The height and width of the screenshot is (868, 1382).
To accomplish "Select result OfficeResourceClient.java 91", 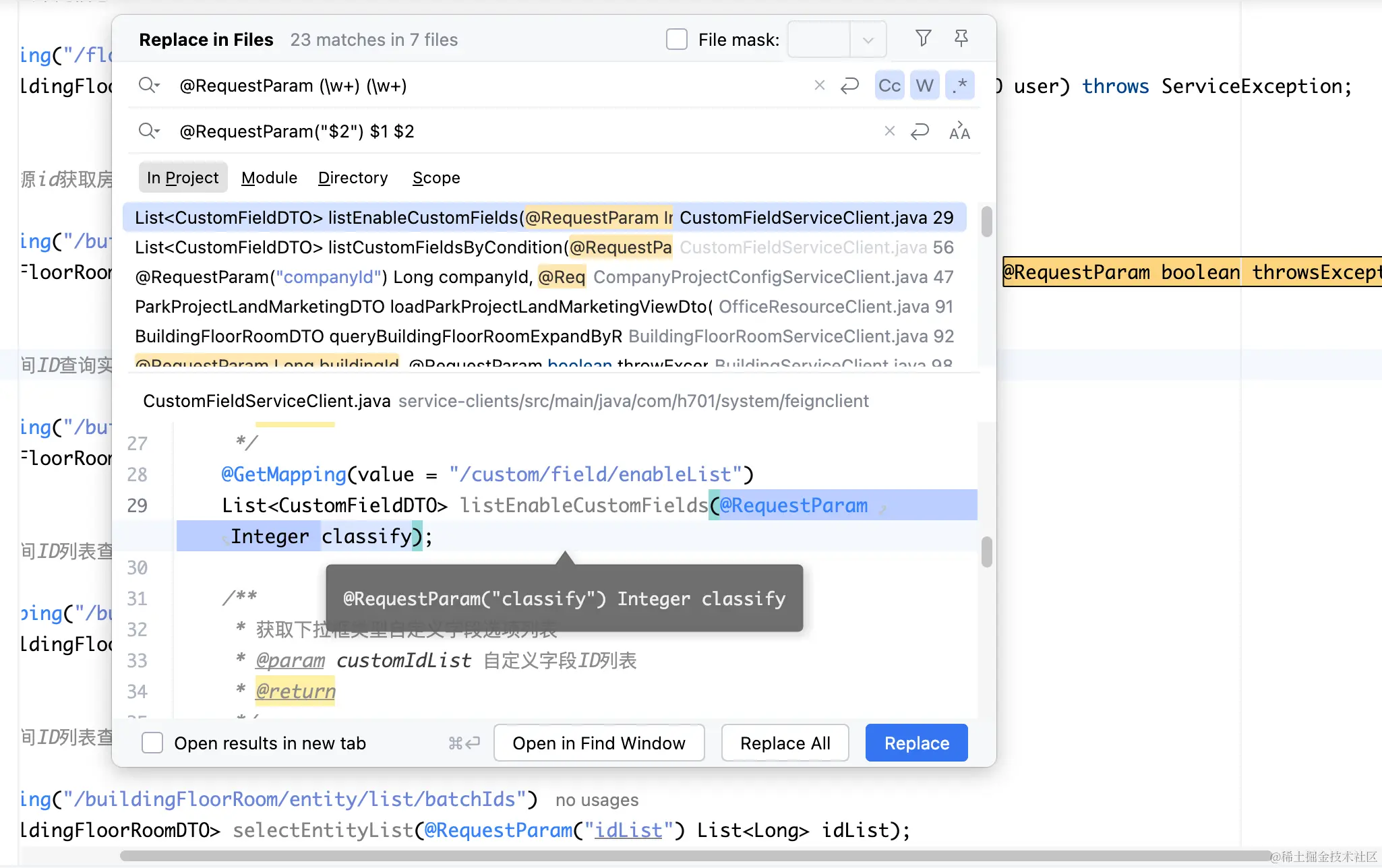I will (x=544, y=307).
